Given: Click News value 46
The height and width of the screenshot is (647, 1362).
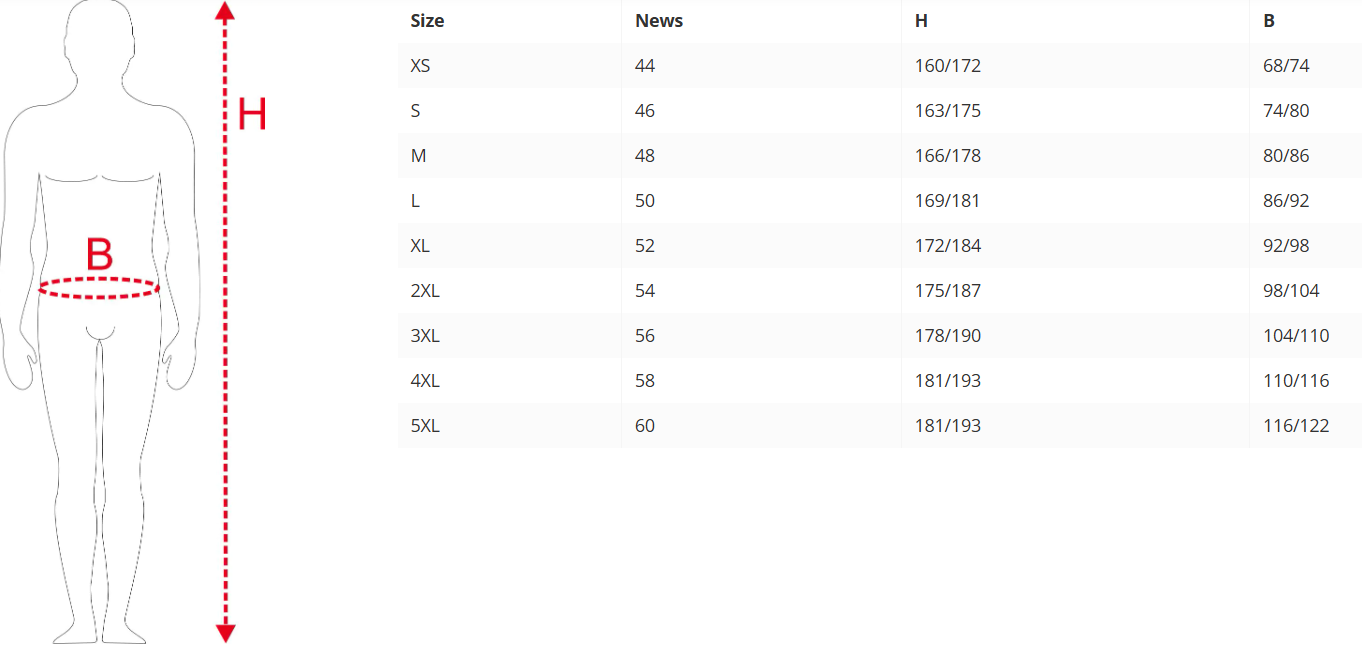Looking at the screenshot, I should [645, 111].
